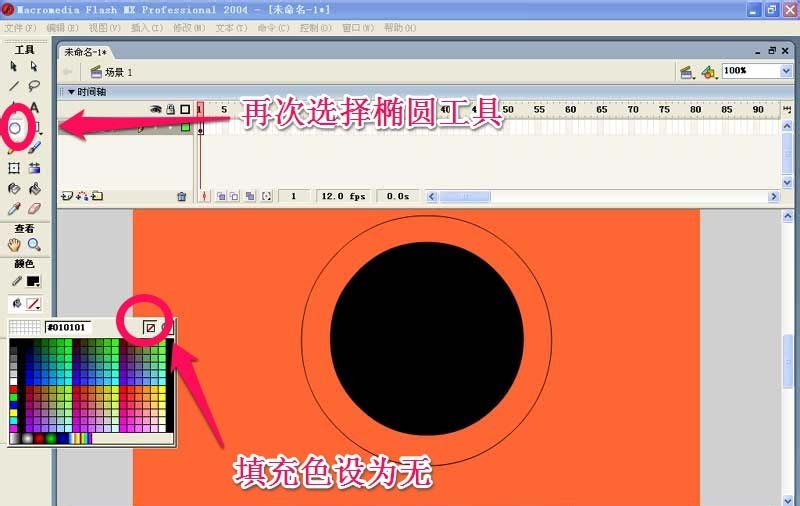Viewport: 800px width, 506px height.
Task: Open the 编辑(E) menu
Action: pos(62,28)
